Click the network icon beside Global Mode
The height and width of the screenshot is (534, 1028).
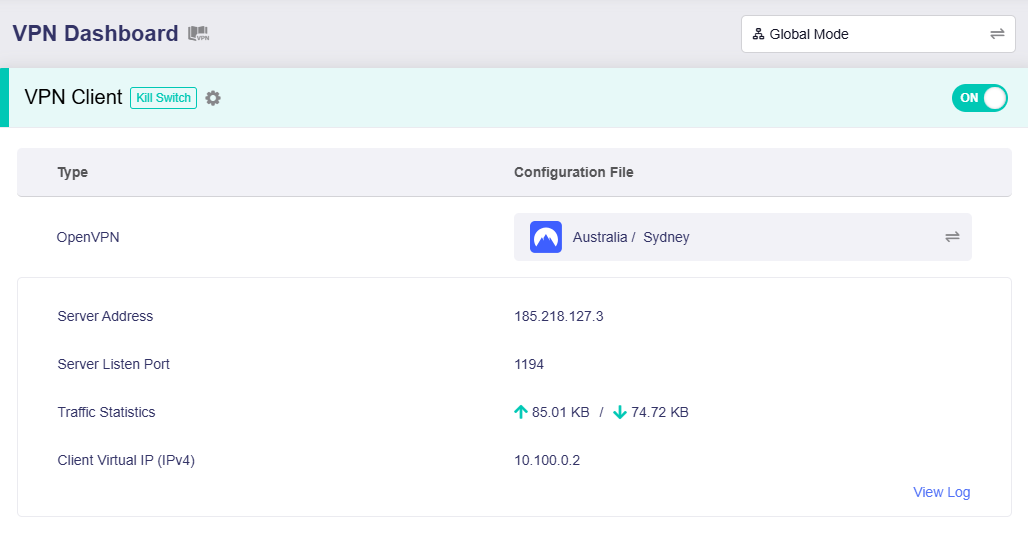coord(758,34)
